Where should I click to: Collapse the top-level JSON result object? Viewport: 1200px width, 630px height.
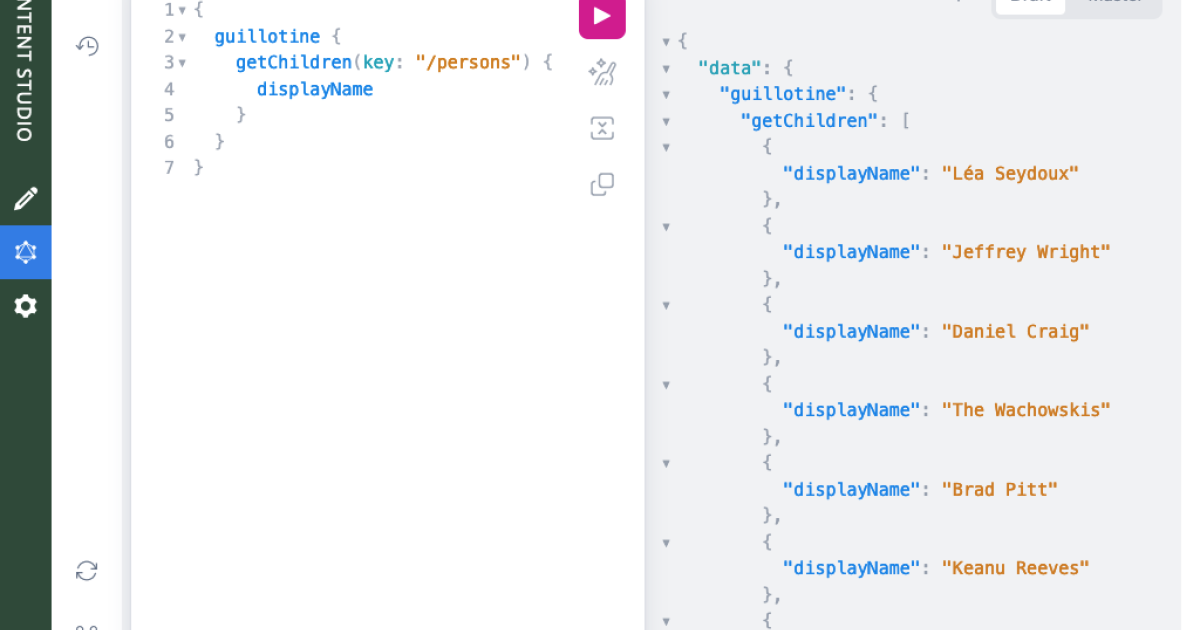click(x=666, y=41)
